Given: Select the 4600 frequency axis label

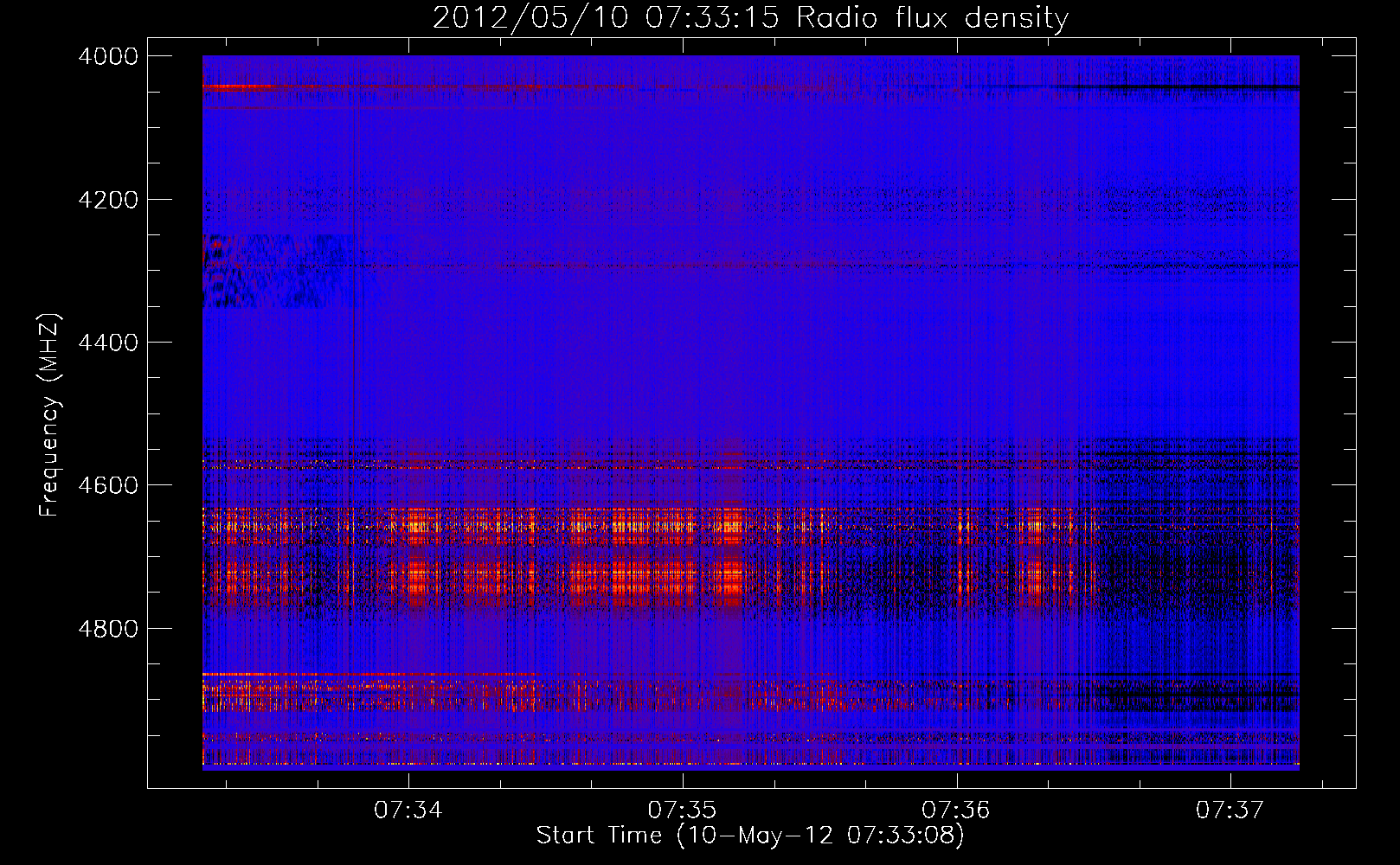Looking at the screenshot, I should (108, 485).
